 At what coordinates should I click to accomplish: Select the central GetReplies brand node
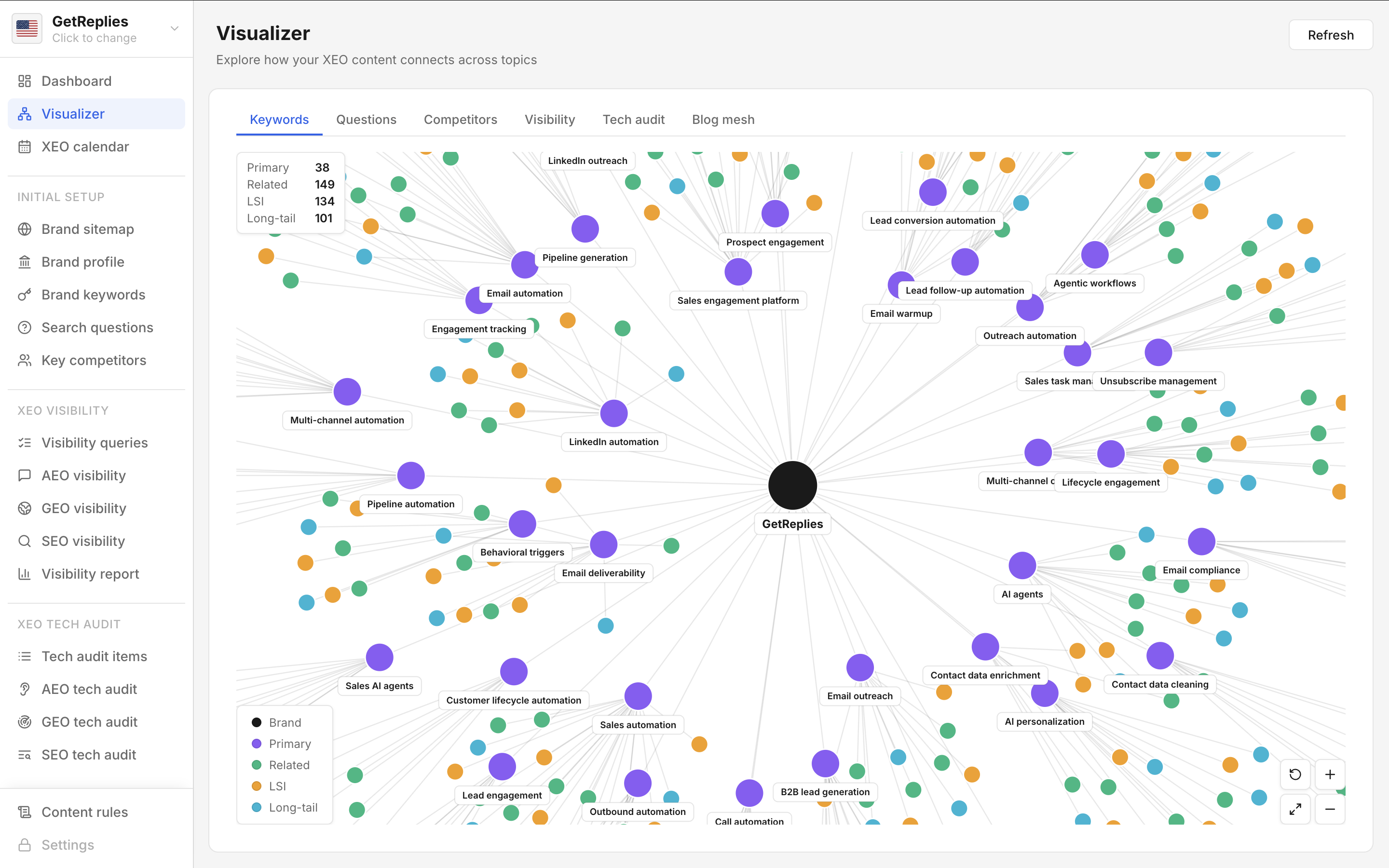point(792,485)
